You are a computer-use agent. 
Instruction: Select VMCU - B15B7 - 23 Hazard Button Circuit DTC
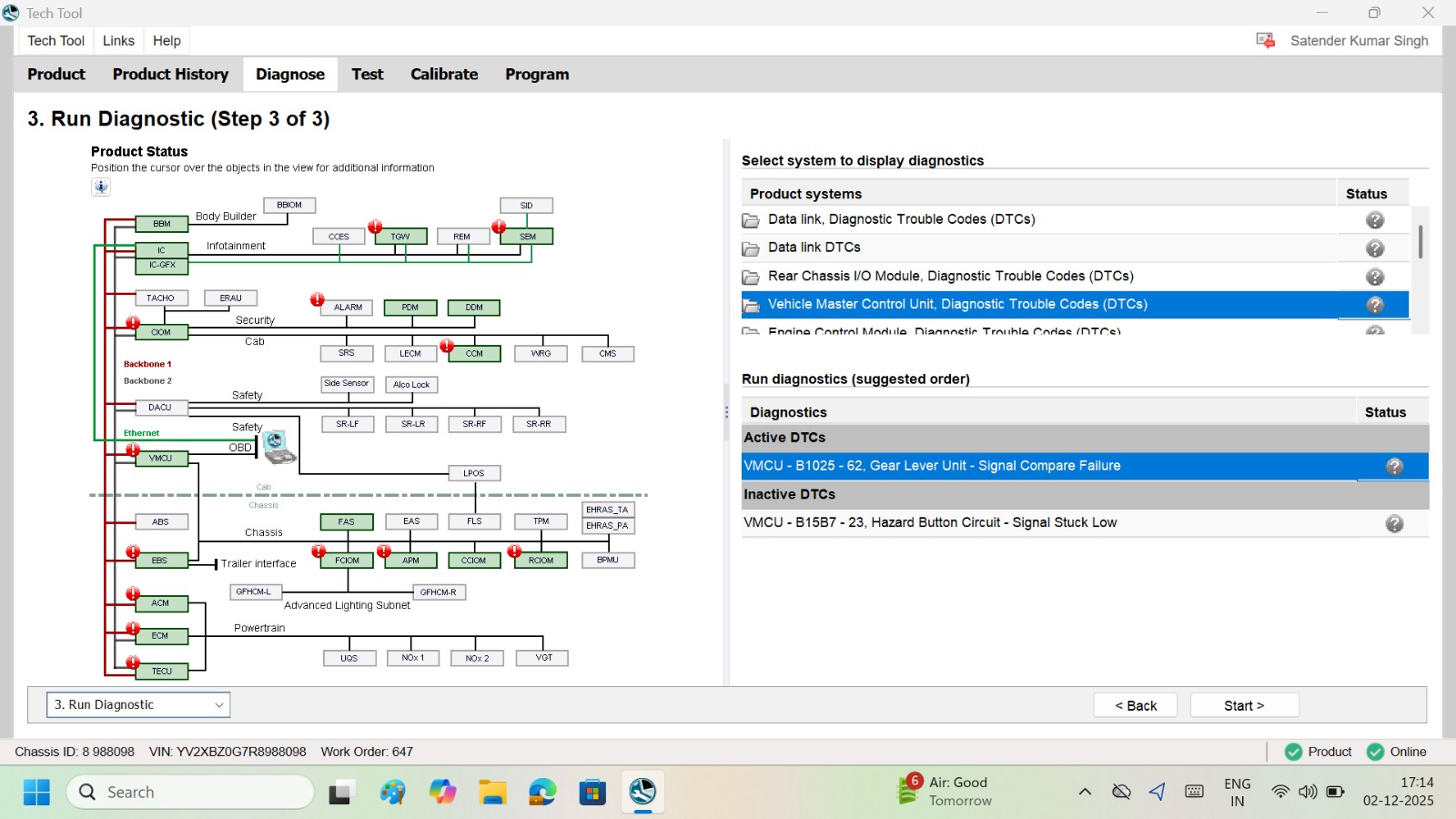click(x=1085, y=523)
